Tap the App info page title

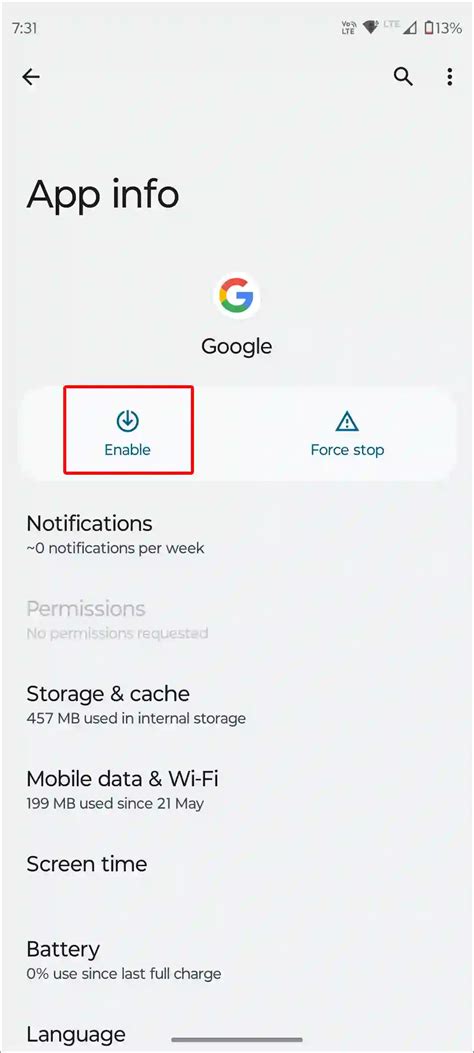(x=103, y=194)
